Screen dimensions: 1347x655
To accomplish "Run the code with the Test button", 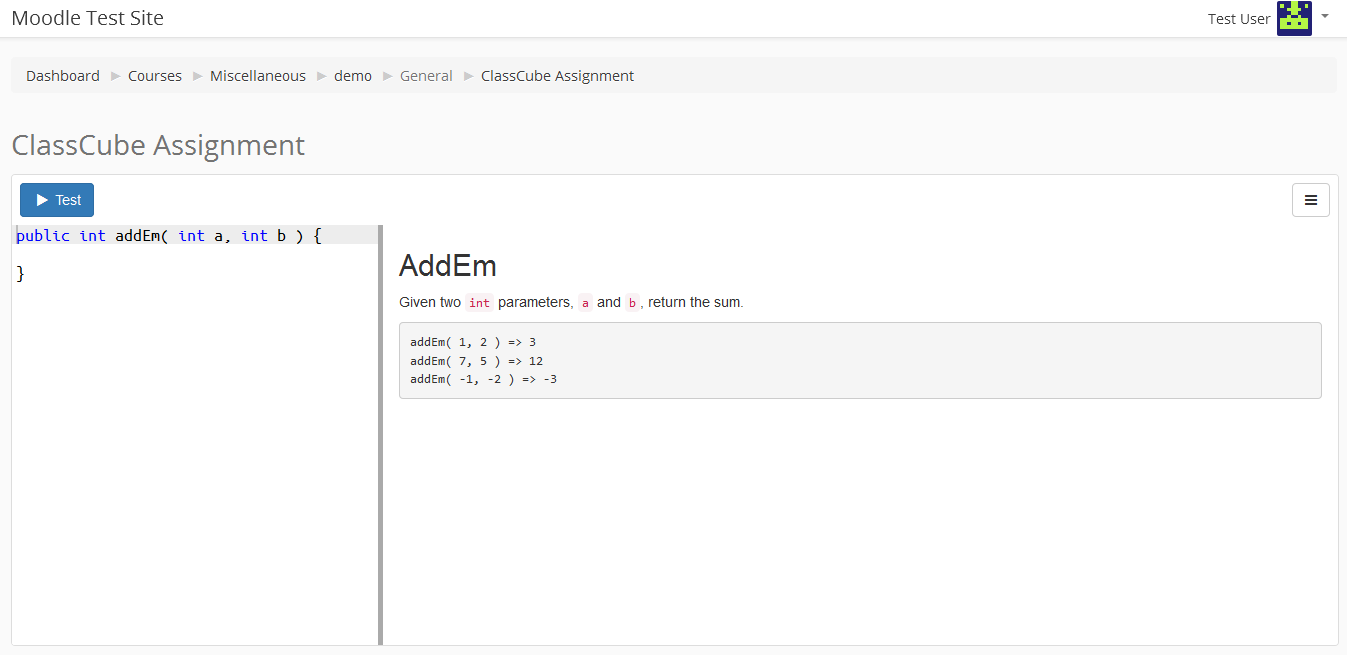I will (57, 200).
